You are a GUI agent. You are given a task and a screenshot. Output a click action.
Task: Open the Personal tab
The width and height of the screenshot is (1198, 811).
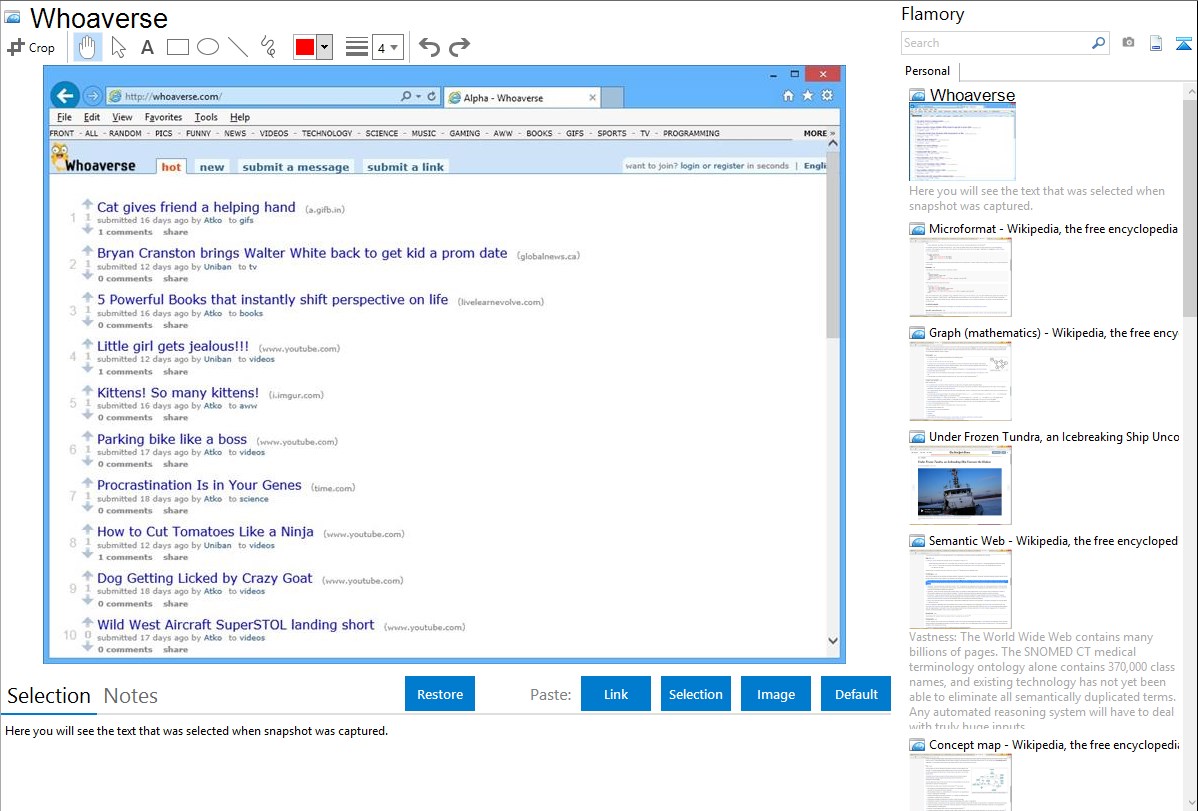[927, 71]
